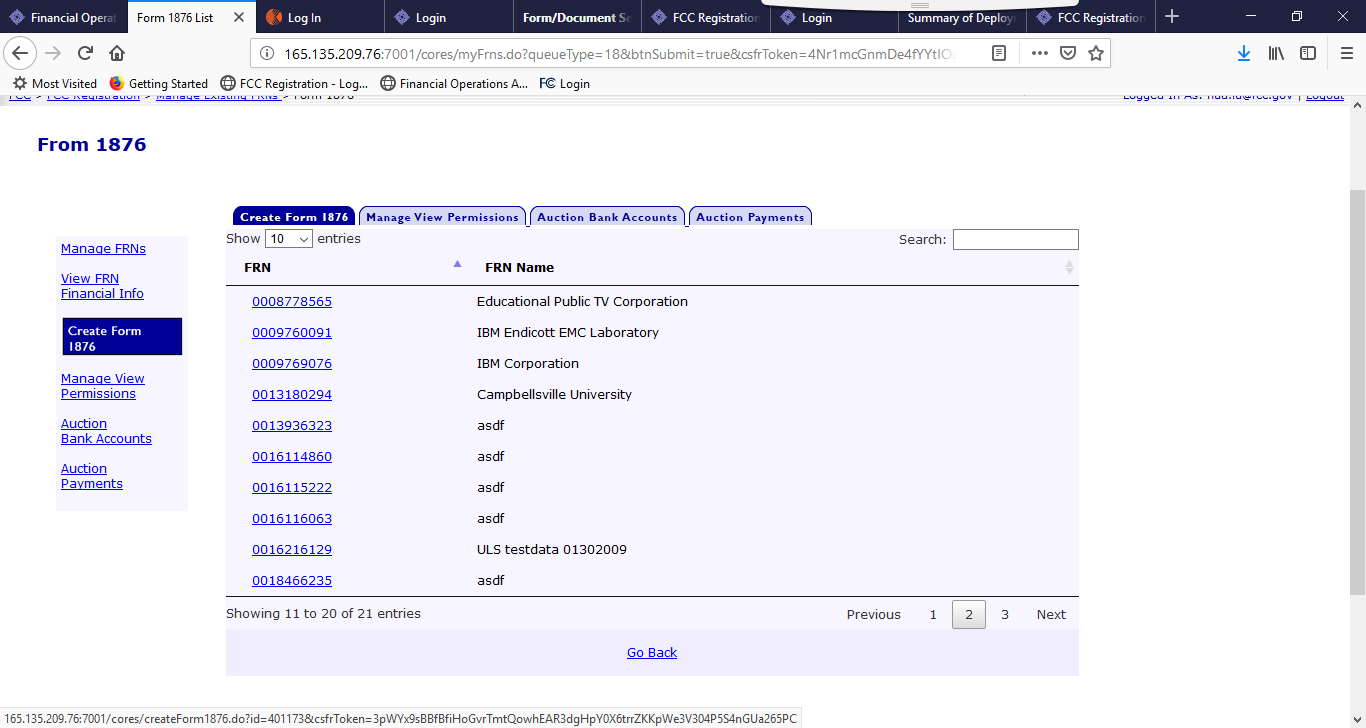Screen dimensions: 1366x728
Task: Open FRN 0009760091 link
Action: click(292, 333)
